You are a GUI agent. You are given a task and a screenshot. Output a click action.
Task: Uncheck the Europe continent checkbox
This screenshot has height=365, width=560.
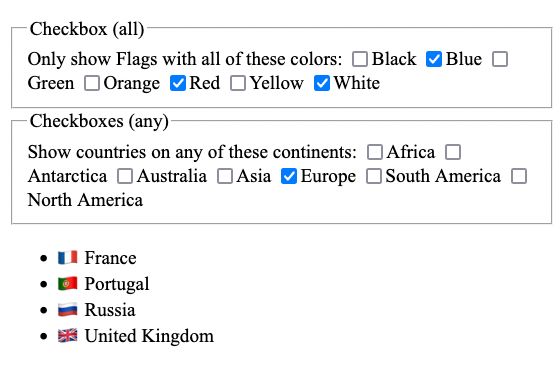point(289,176)
